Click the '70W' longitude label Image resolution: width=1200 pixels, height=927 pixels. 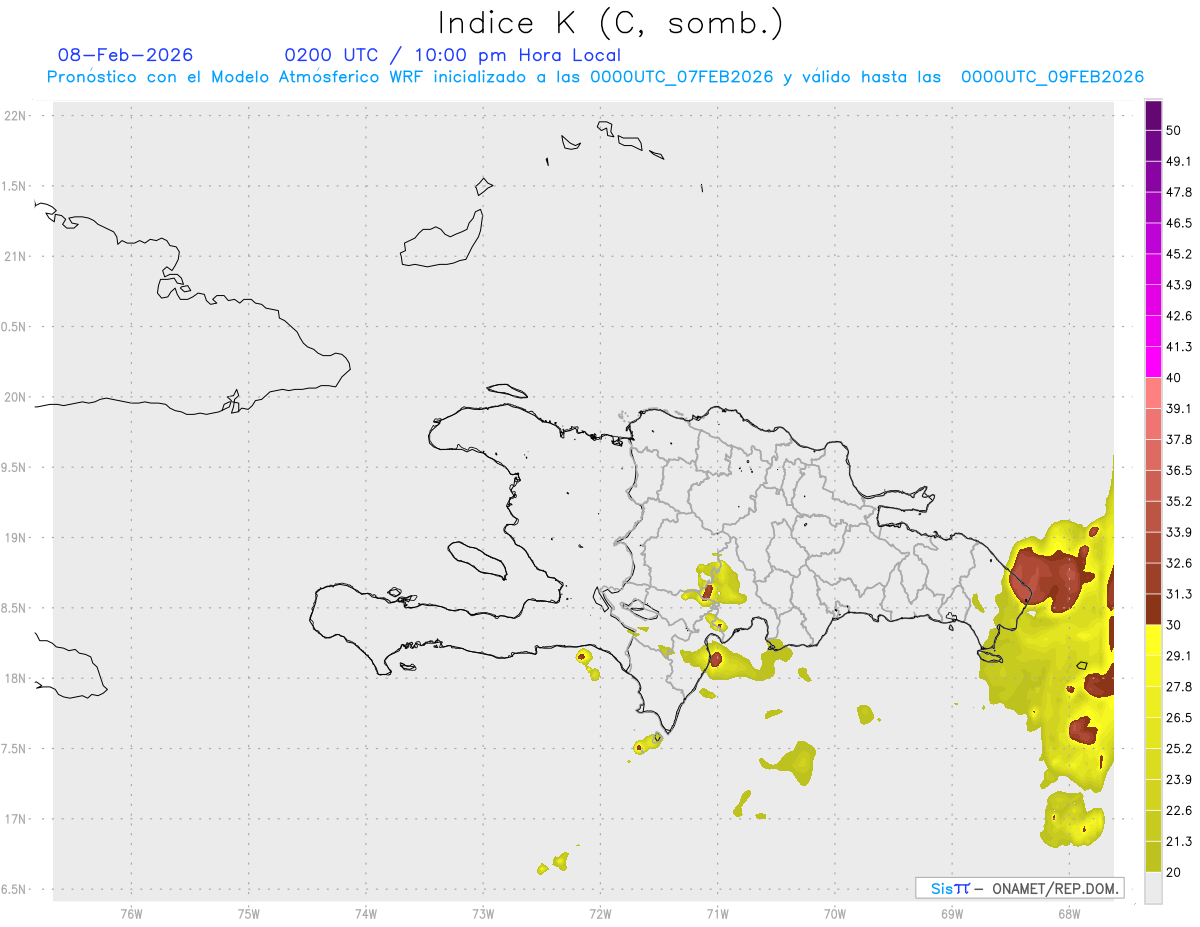[x=835, y=913]
